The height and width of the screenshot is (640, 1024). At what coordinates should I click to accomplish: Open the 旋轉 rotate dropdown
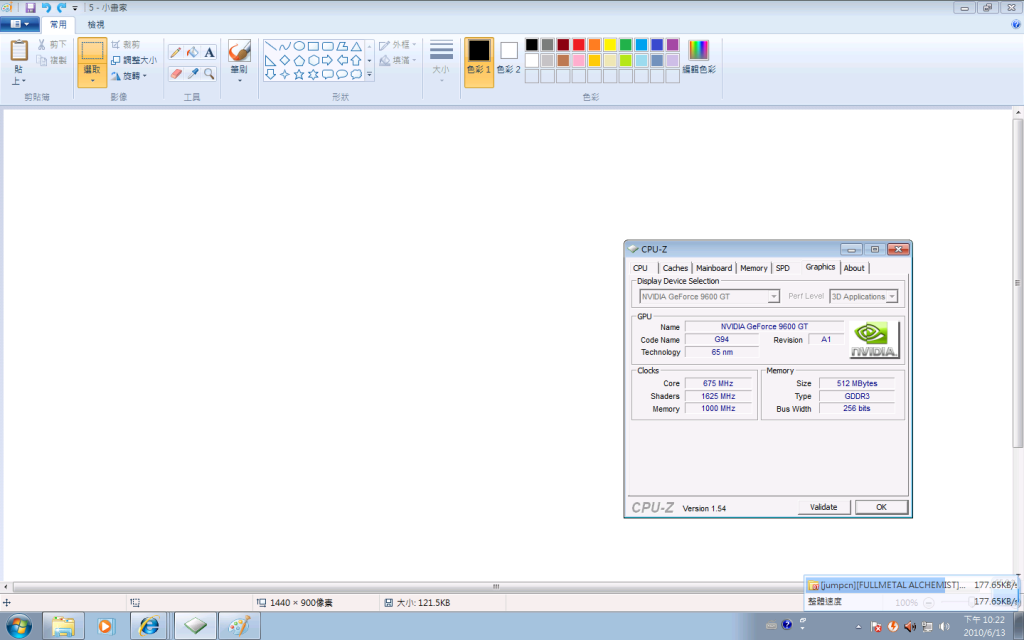tap(130, 75)
